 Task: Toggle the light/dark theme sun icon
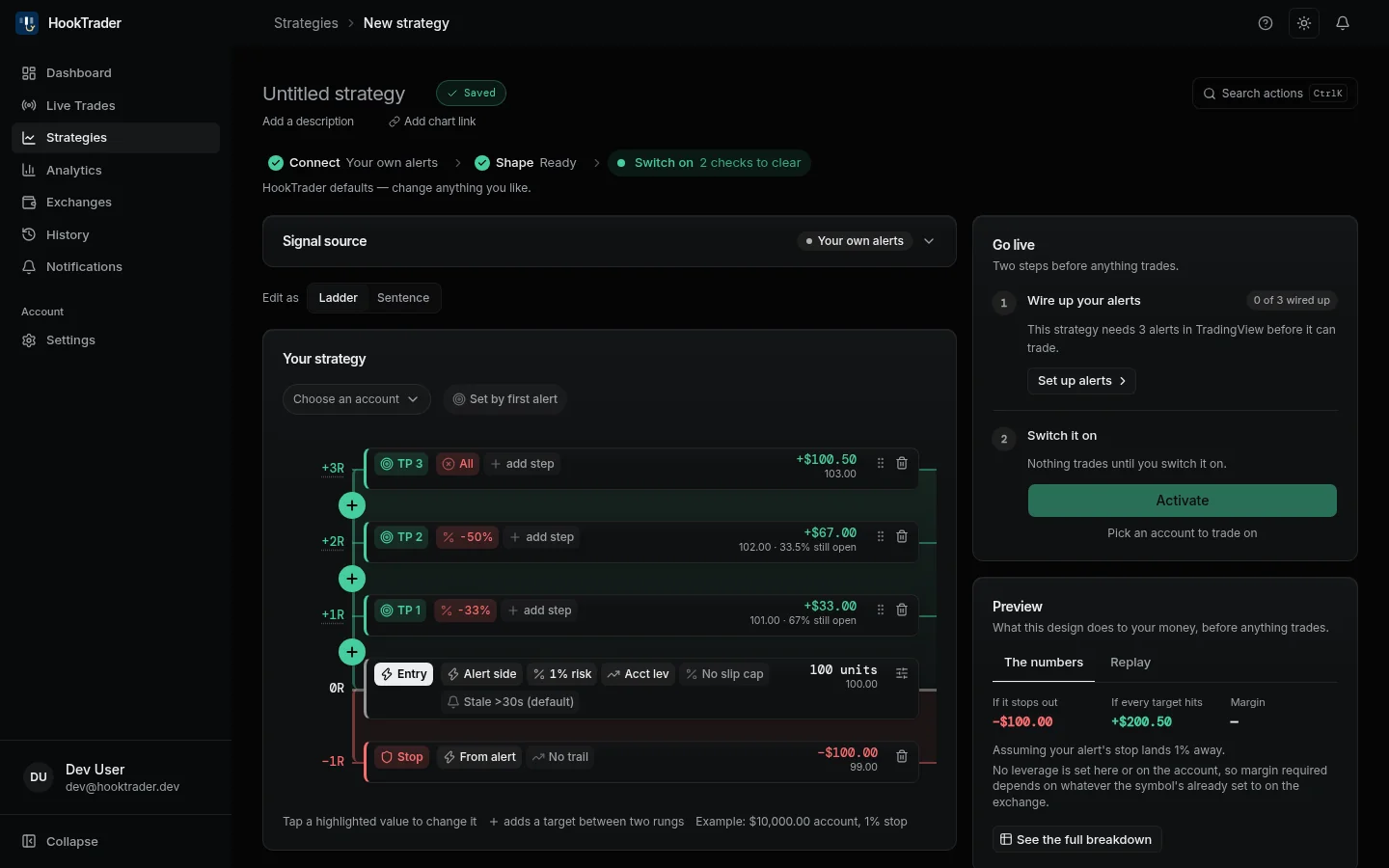point(1304,23)
